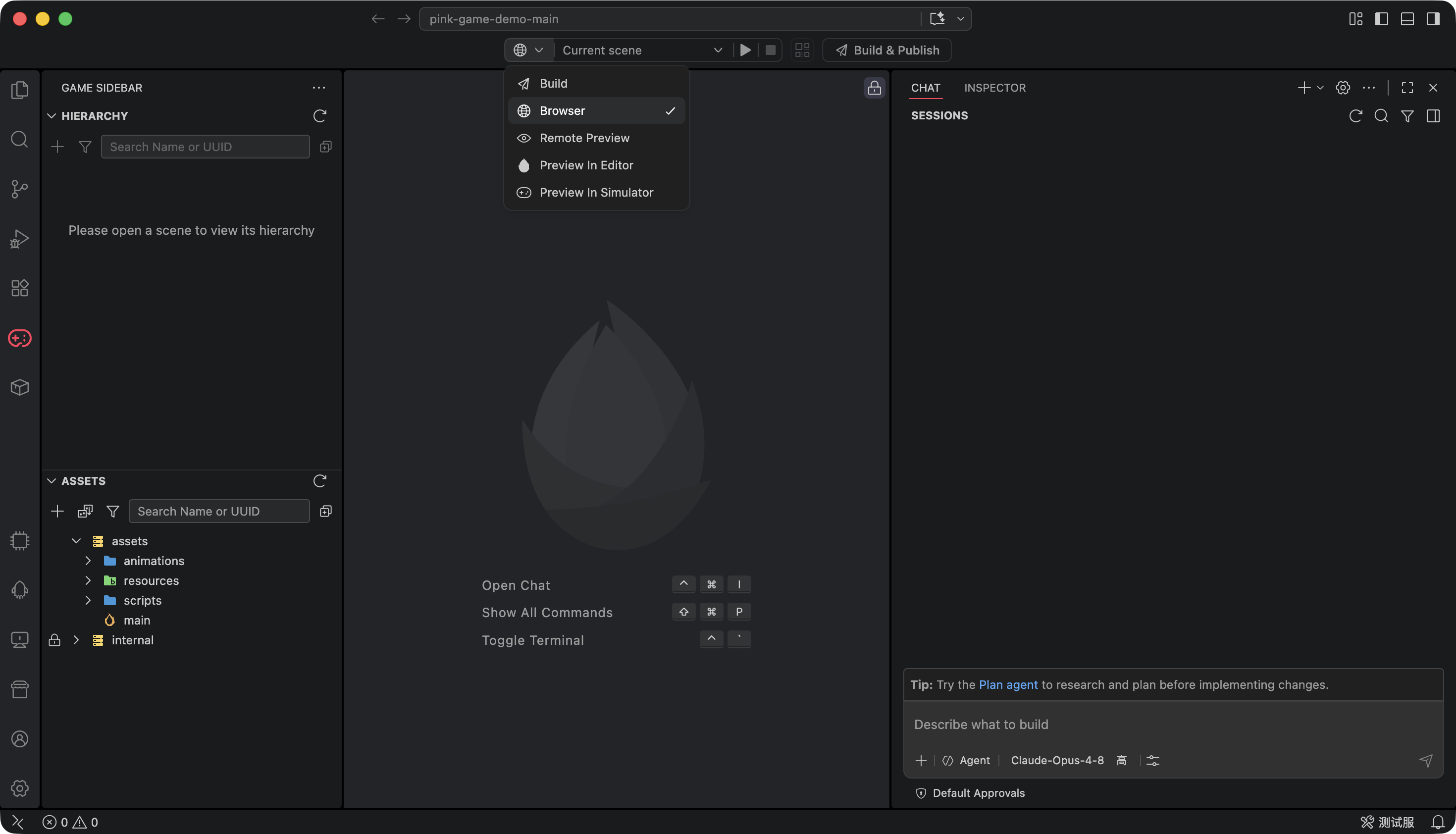
Task: Refresh the Assets panel
Action: tap(319, 480)
